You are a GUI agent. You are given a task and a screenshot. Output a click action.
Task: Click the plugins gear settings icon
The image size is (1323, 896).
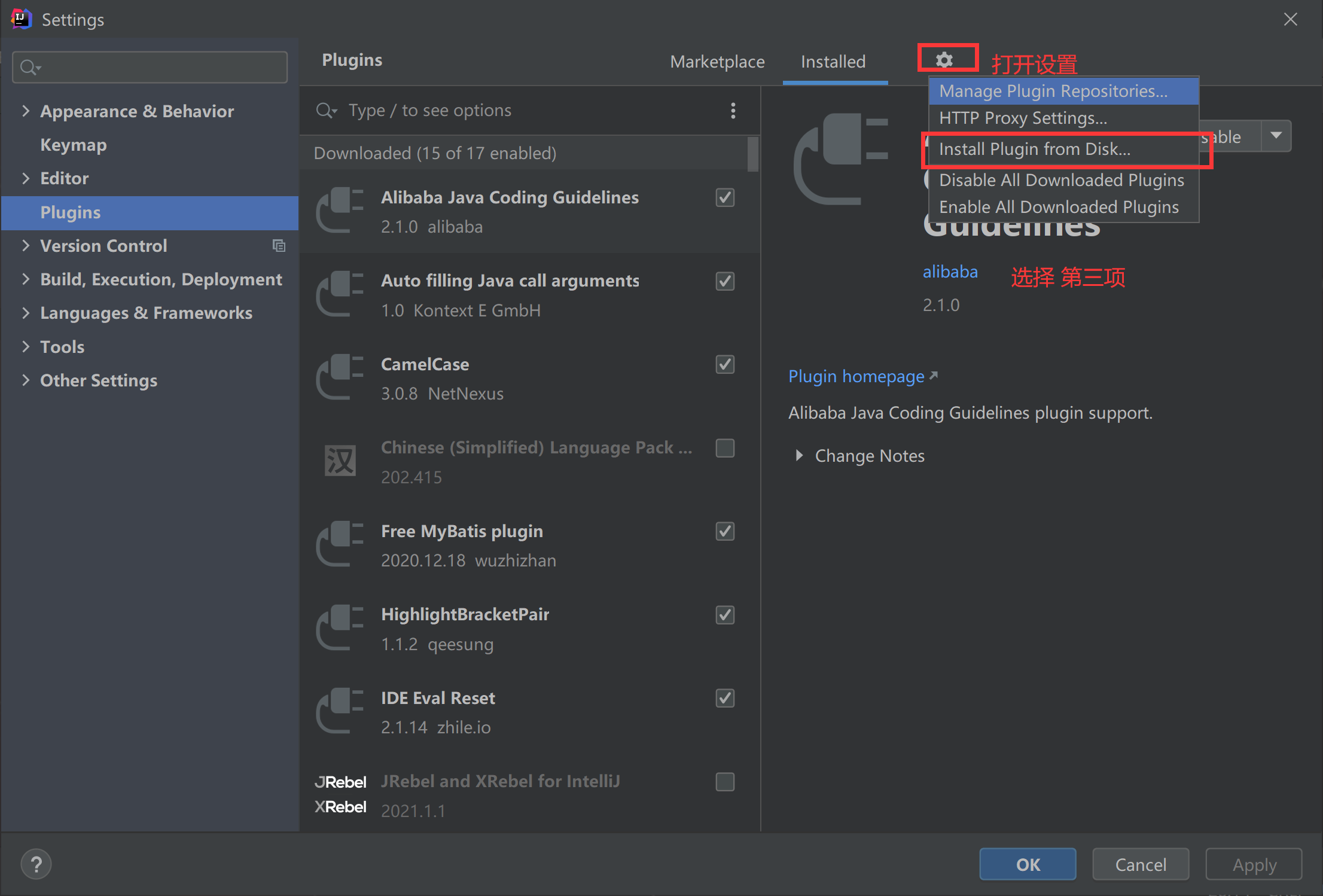click(944, 60)
